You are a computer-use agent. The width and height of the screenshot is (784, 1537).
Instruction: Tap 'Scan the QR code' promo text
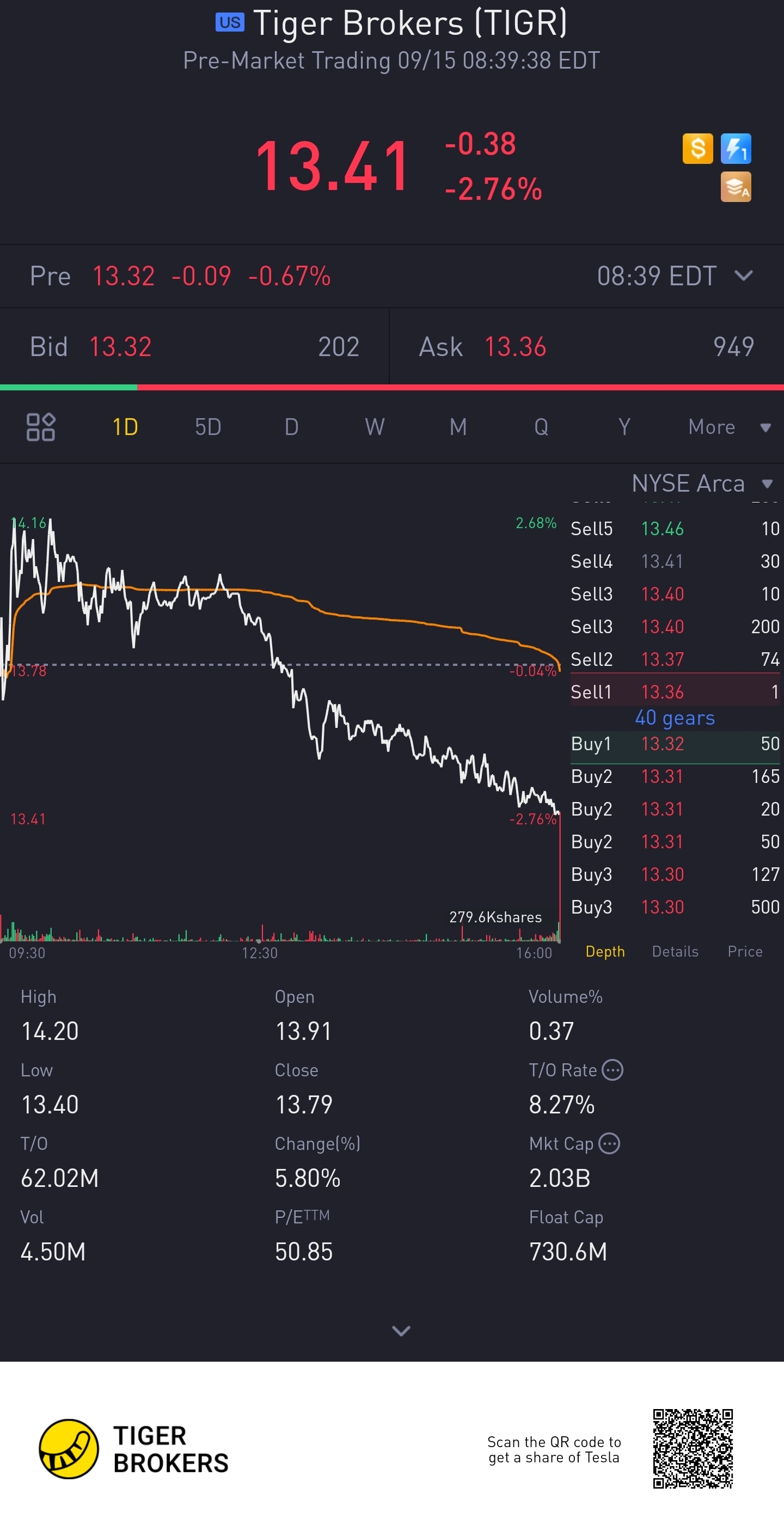point(554,1449)
